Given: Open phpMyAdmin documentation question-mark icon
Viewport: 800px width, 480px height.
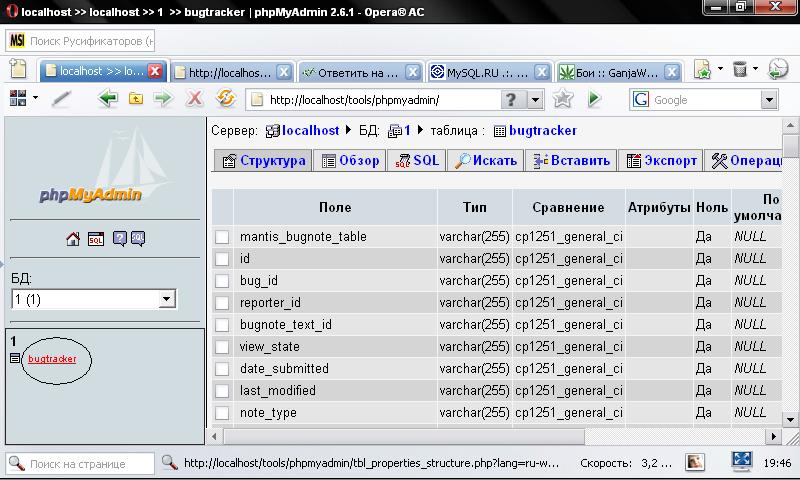Looking at the screenshot, I should [119, 239].
